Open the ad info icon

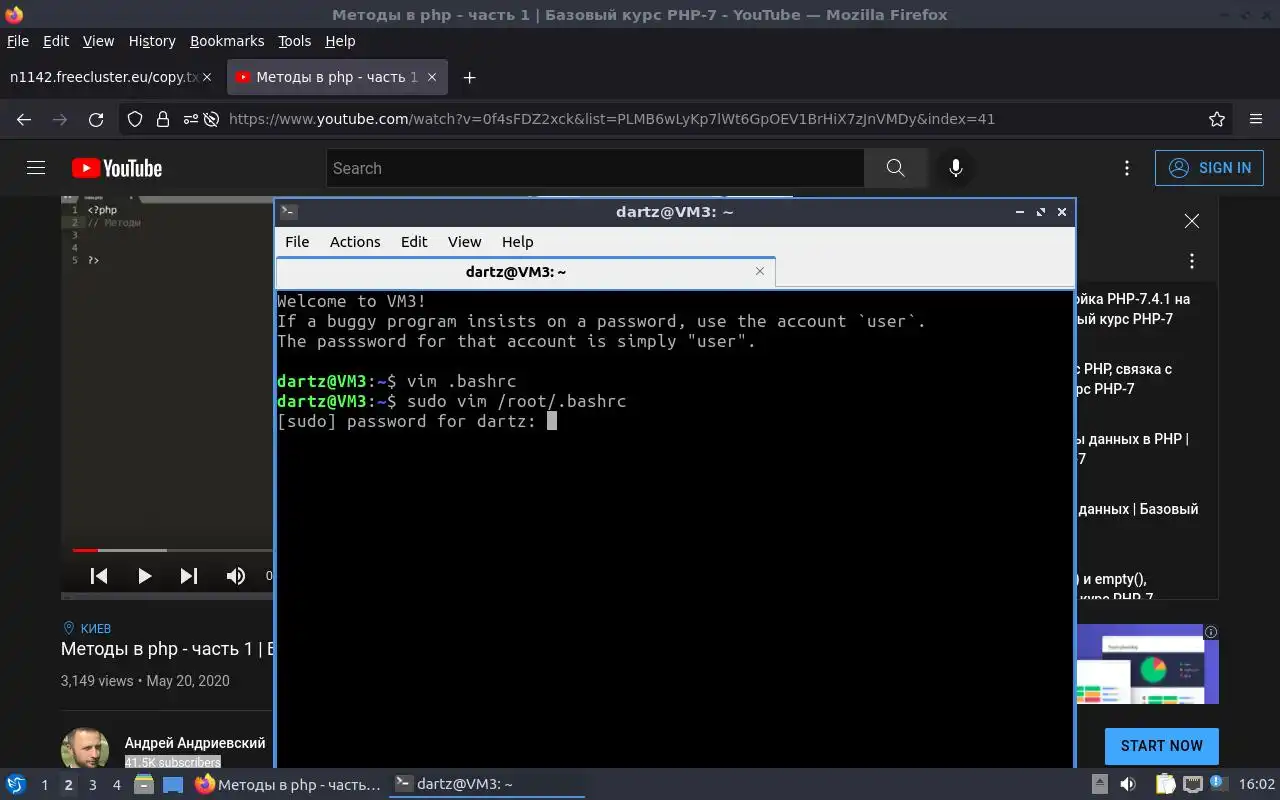click(x=1211, y=632)
